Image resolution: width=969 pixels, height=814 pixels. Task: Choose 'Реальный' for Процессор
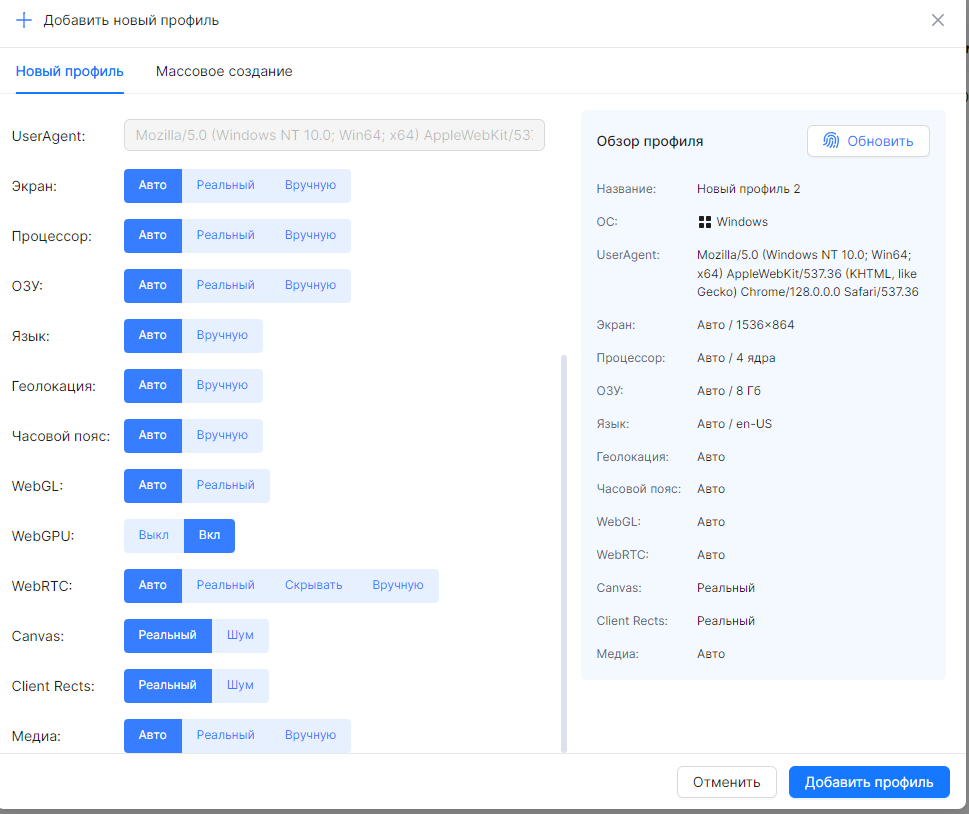[225, 235]
